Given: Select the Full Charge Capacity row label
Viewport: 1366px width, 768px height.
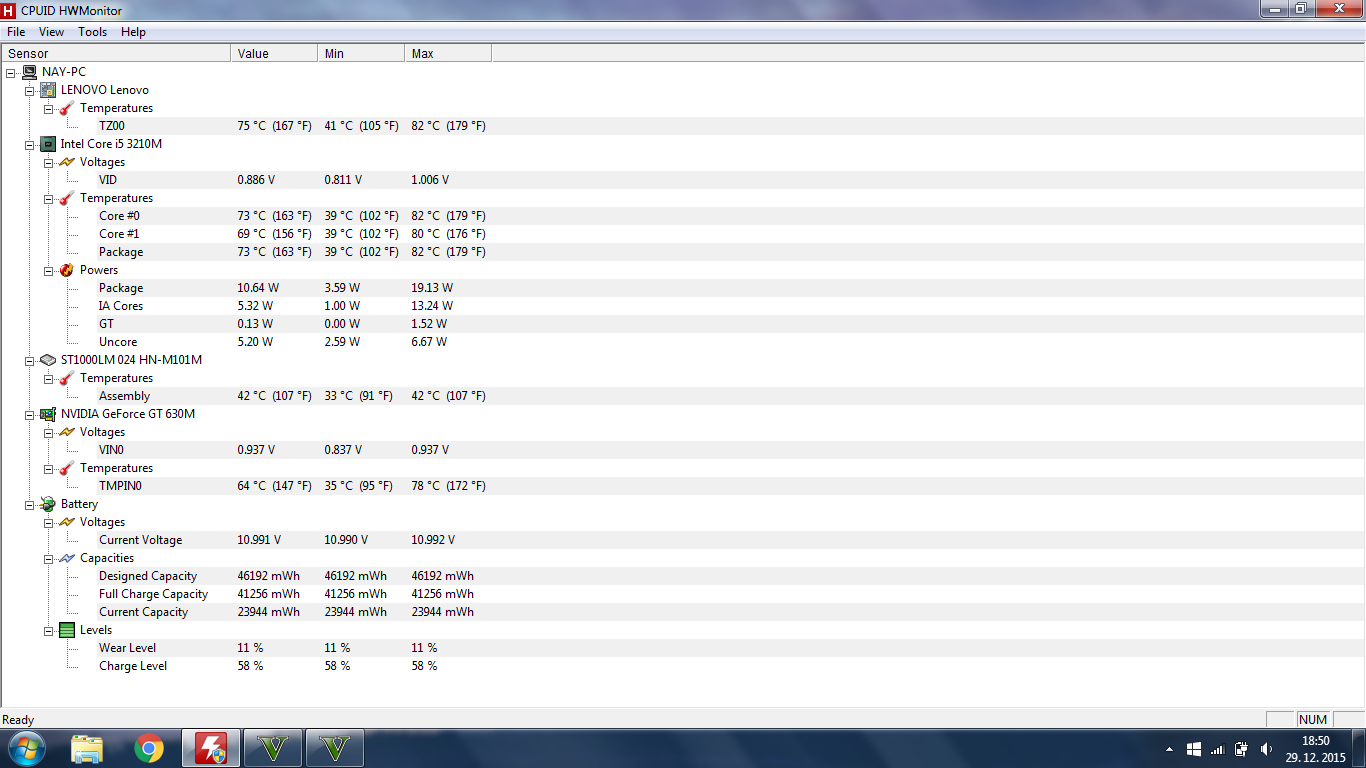Looking at the screenshot, I should [x=153, y=594].
